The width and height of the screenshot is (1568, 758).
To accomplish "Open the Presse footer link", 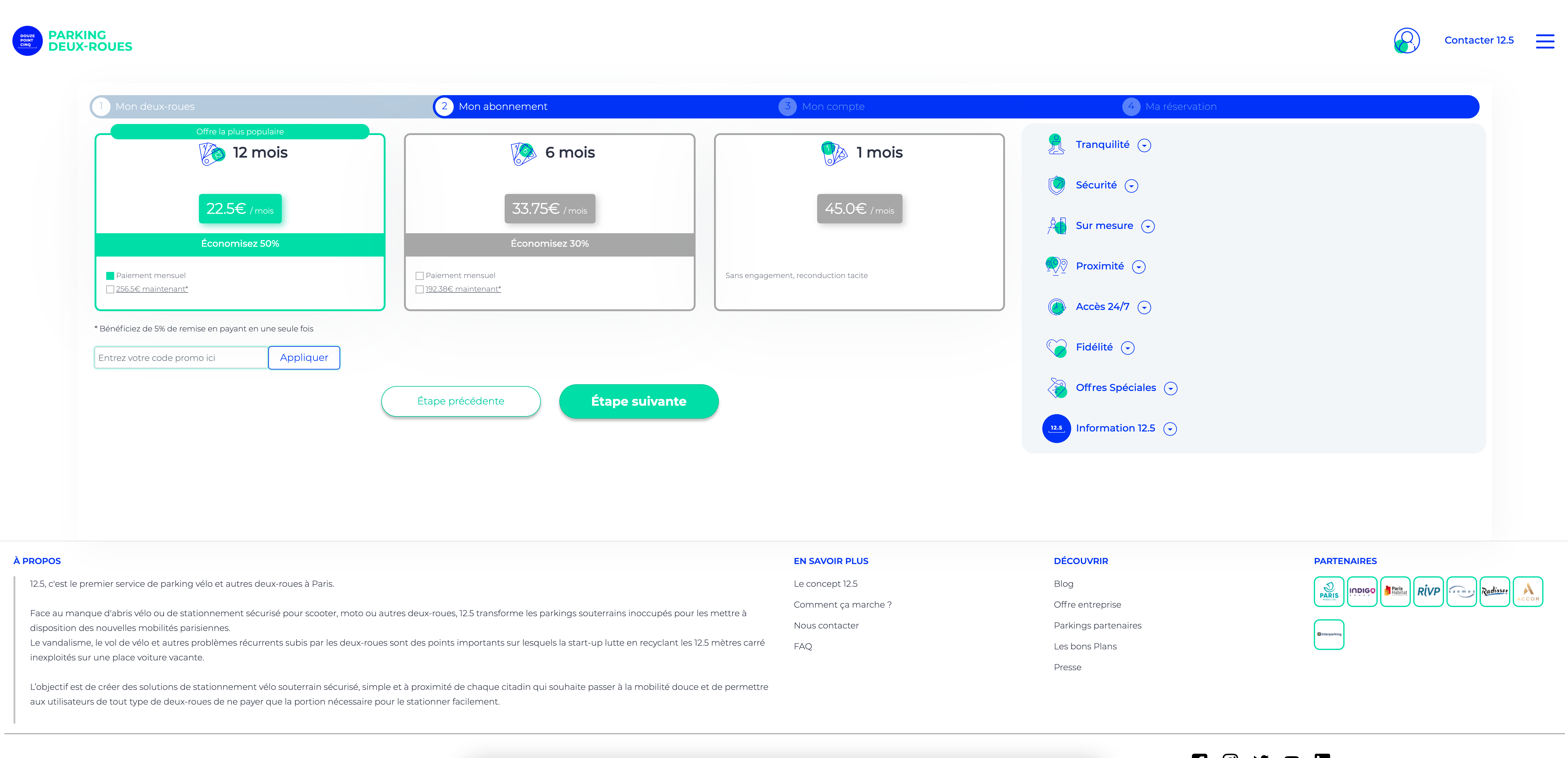I will click(x=1068, y=667).
